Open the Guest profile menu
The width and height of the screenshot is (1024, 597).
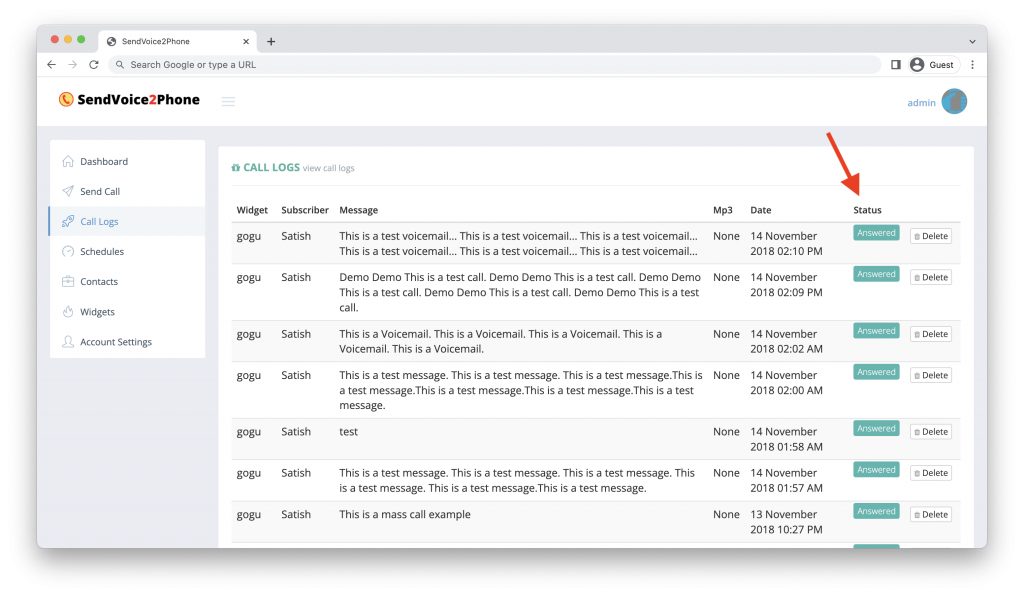933,65
